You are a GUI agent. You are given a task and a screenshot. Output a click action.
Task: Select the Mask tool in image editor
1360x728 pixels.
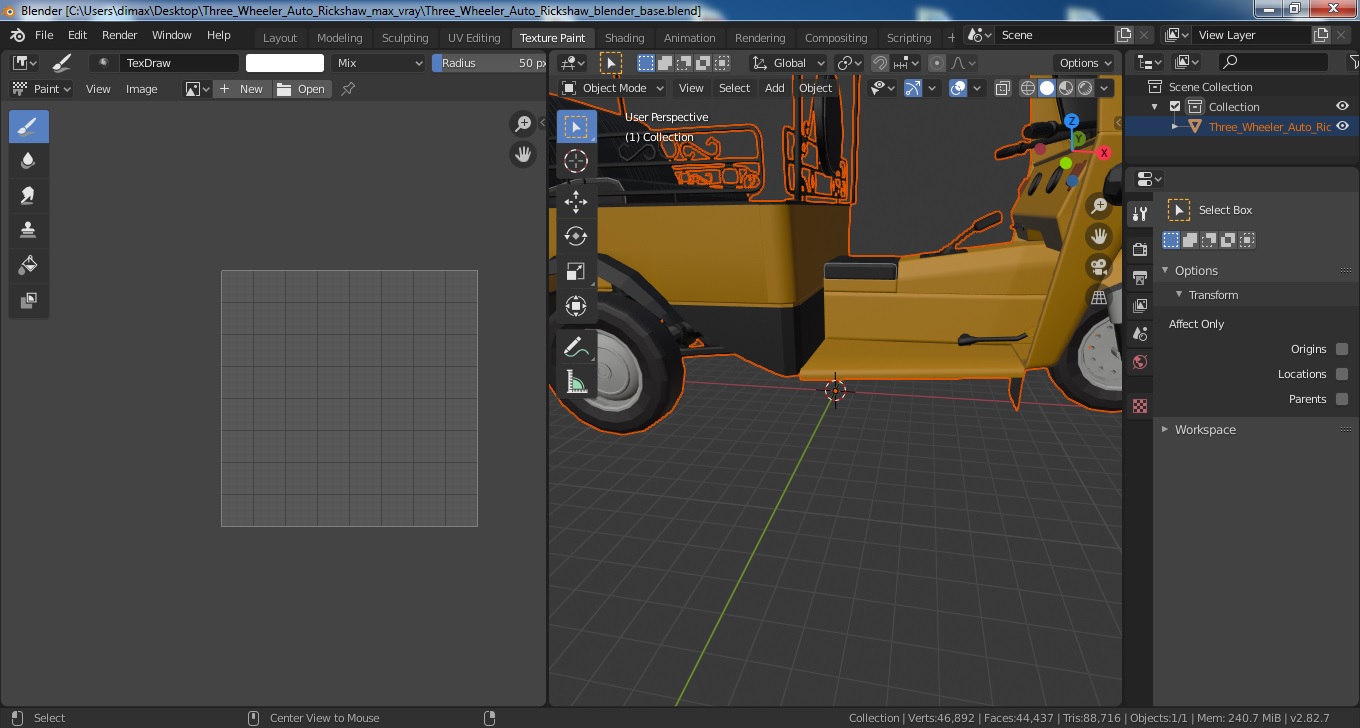[29, 300]
